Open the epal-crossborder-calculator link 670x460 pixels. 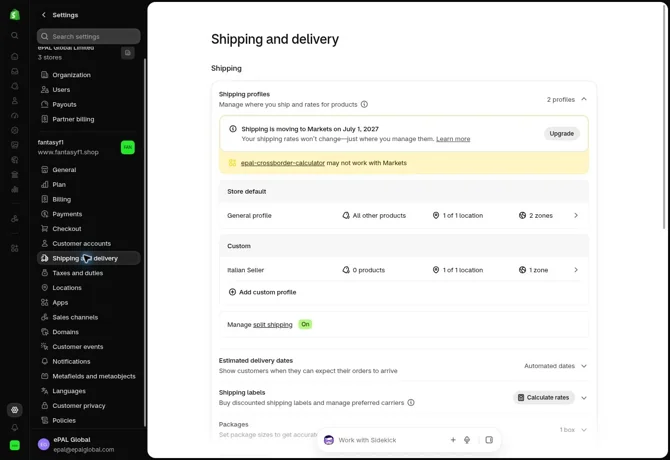(282, 163)
